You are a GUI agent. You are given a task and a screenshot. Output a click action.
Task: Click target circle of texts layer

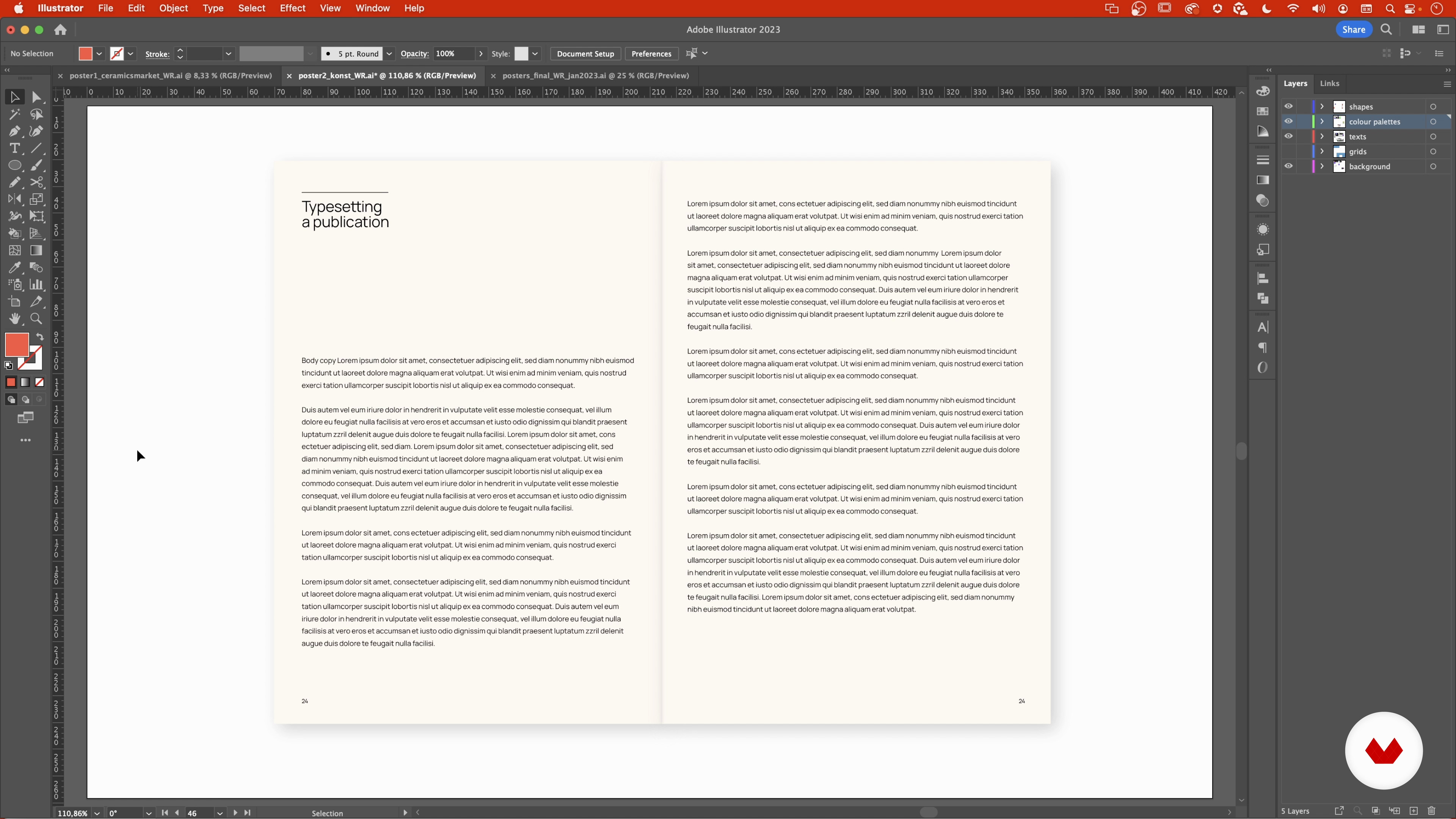coord(1433,137)
